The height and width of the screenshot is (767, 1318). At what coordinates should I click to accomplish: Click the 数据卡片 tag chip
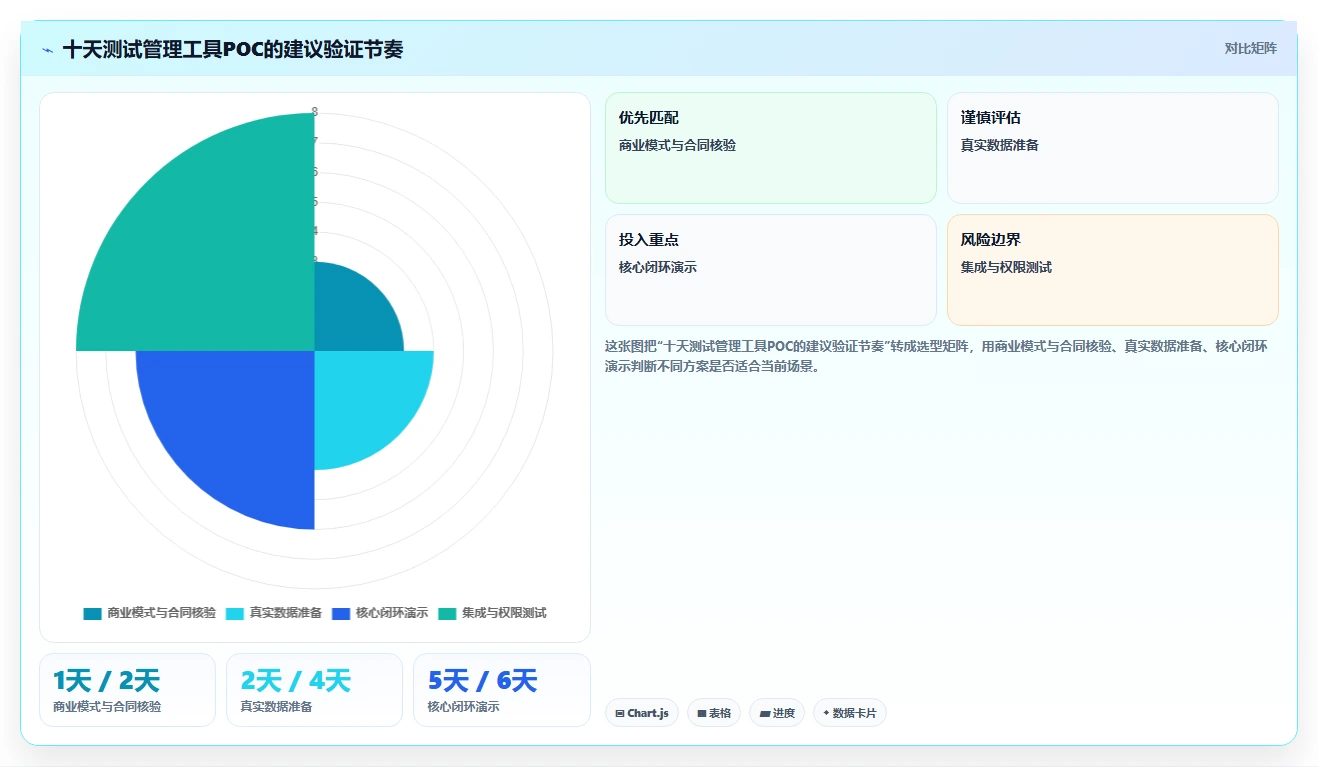pos(849,713)
